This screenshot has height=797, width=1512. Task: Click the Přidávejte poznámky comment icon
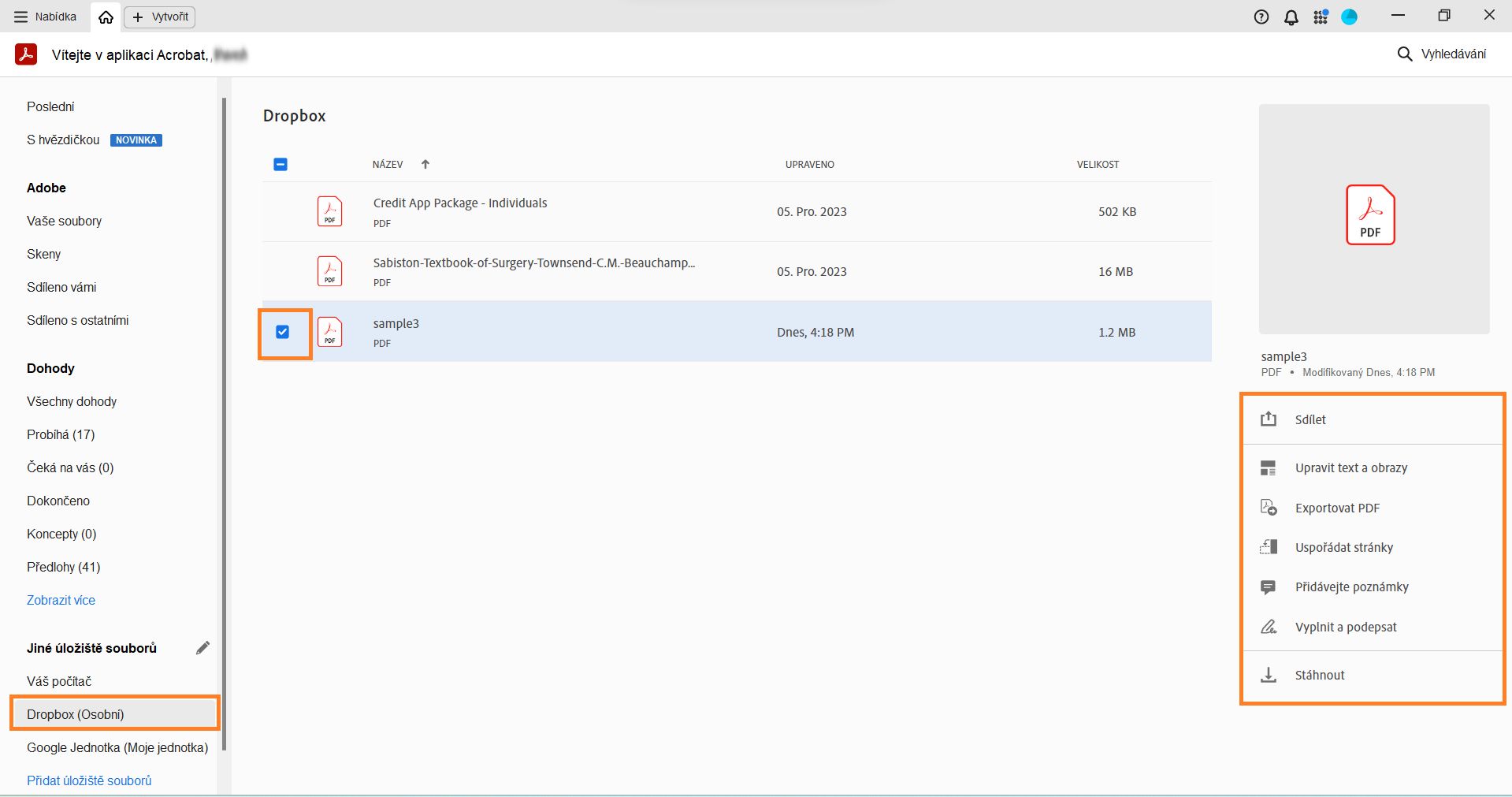pyautogui.click(x=1269, y=587)
